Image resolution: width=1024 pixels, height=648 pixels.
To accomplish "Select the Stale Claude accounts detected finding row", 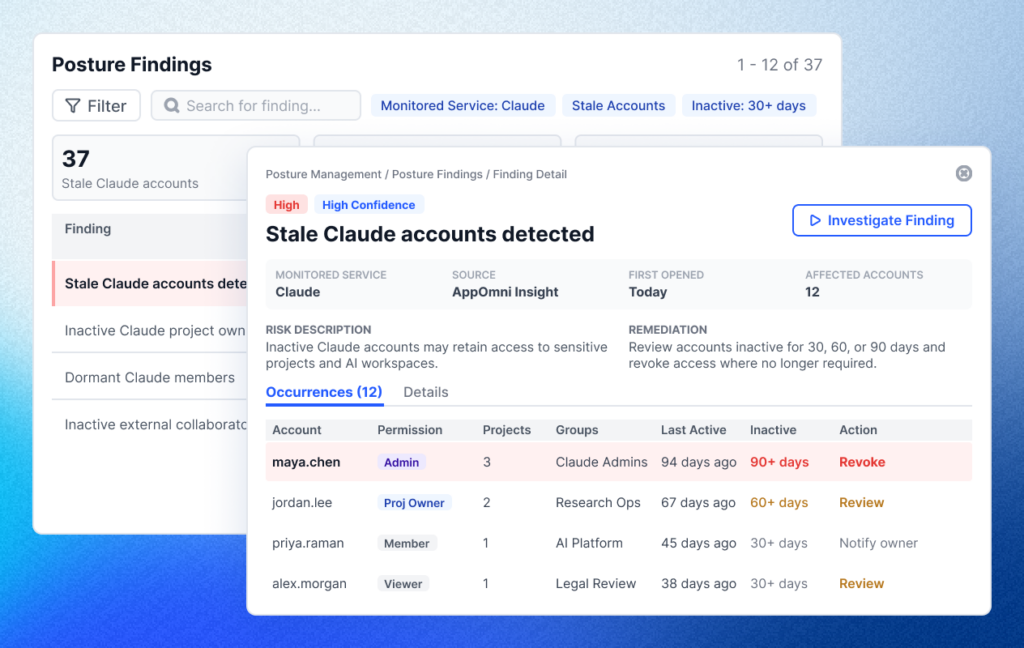I will (150, 284).
